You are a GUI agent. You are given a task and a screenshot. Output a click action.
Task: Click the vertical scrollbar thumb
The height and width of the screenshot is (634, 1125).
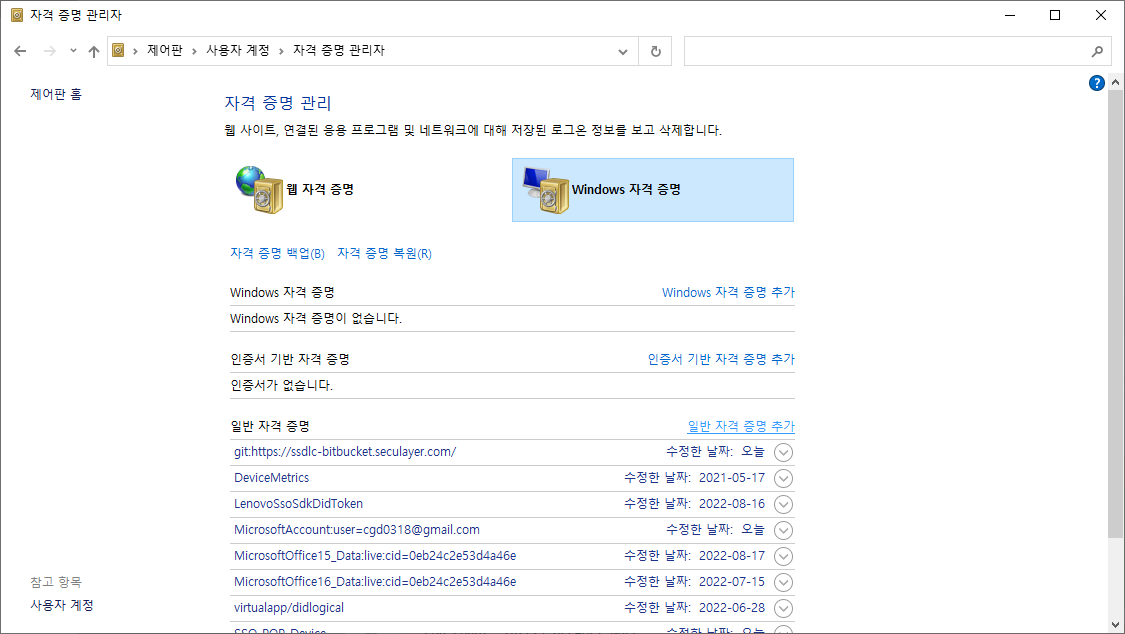click(1115, 314)
